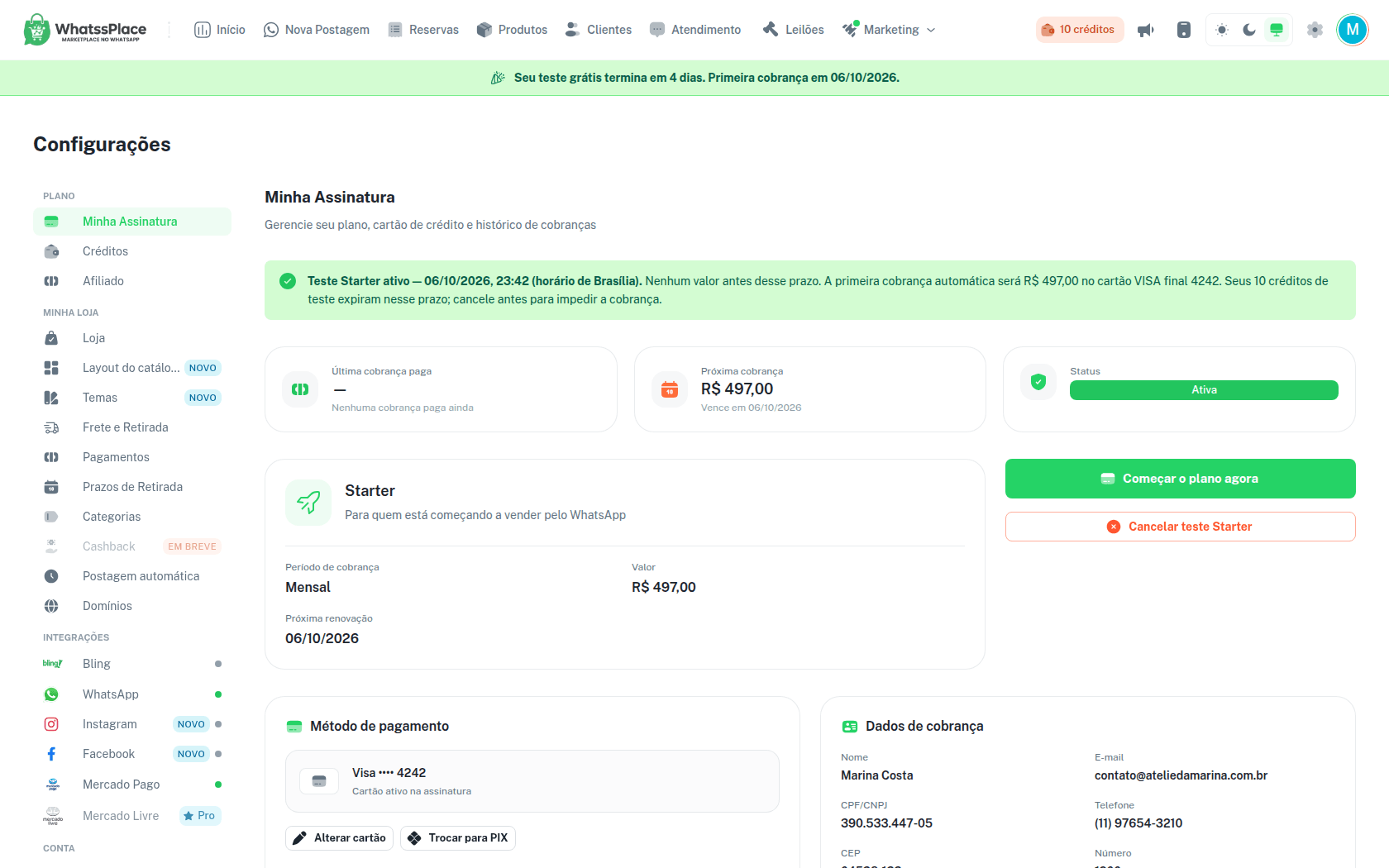Click the Prazos de Retirada calendar icon
This screenshot has width=1389, height=868.
pos(51,487)
